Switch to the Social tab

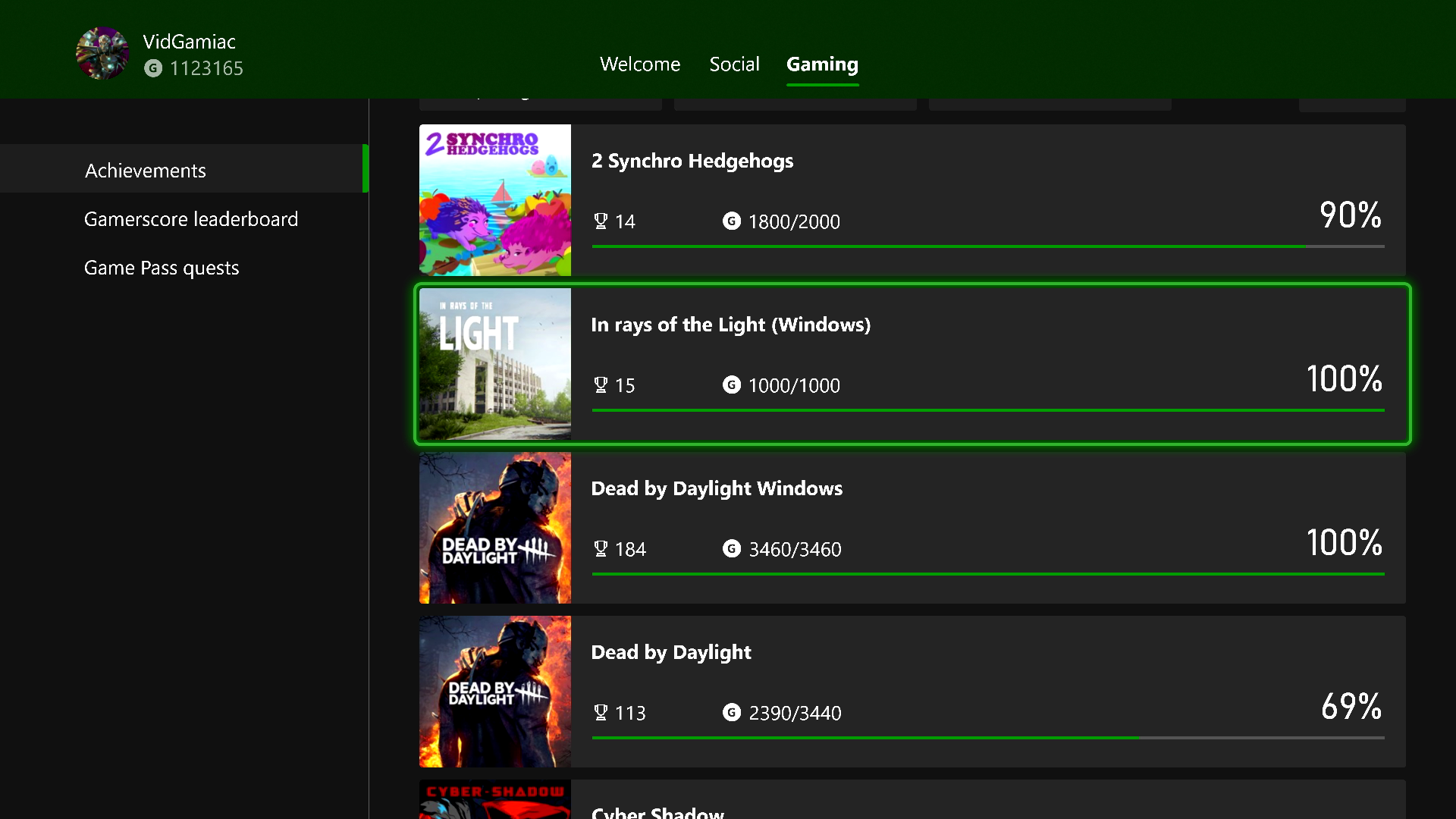tap(734, 64)
